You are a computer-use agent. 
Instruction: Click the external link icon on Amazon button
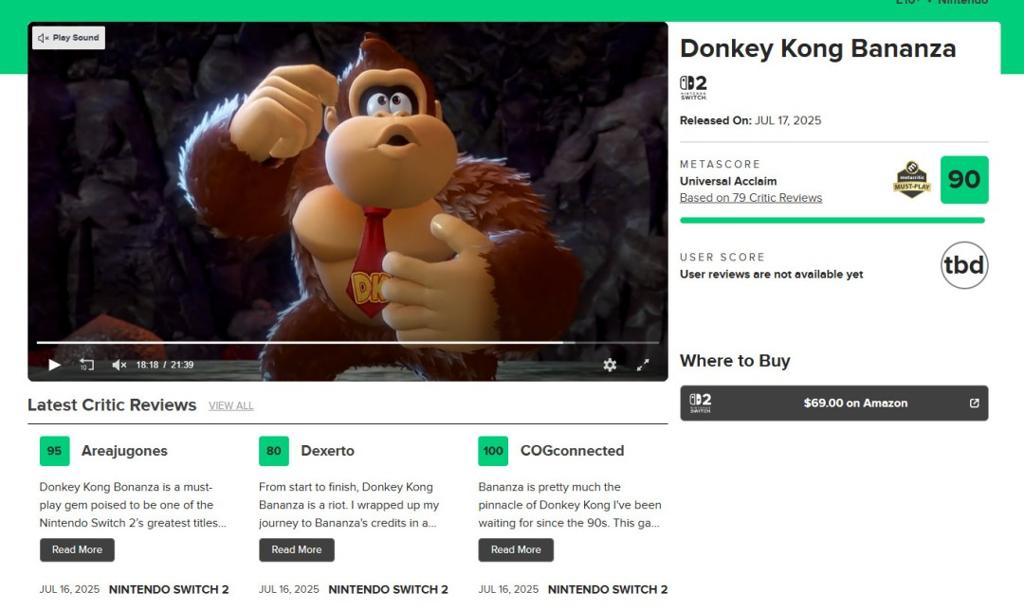(x=974, y=403)
